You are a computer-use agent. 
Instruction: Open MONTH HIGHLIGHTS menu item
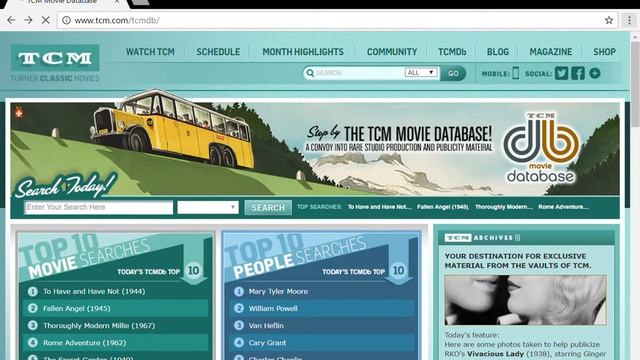click(303, 52)
